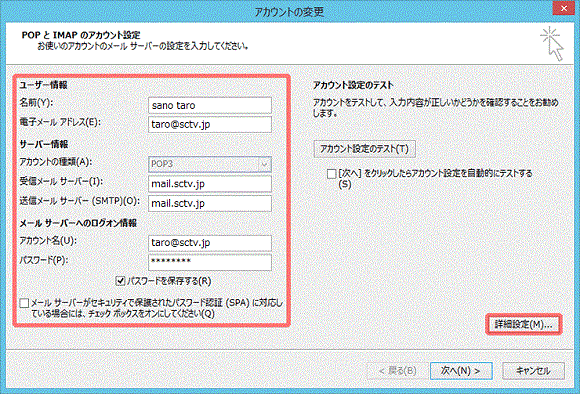This screenshot has height=394, width=580.
Task: Enable the SPA secure password authentication checkbox
Action: (24, 303)
